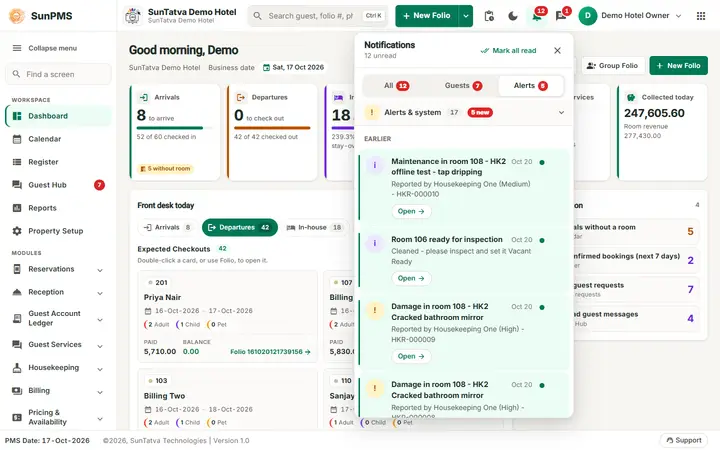Open the Damage in room 108 Oct 20 first alert

pyautogui.click(x=411, y=356)
